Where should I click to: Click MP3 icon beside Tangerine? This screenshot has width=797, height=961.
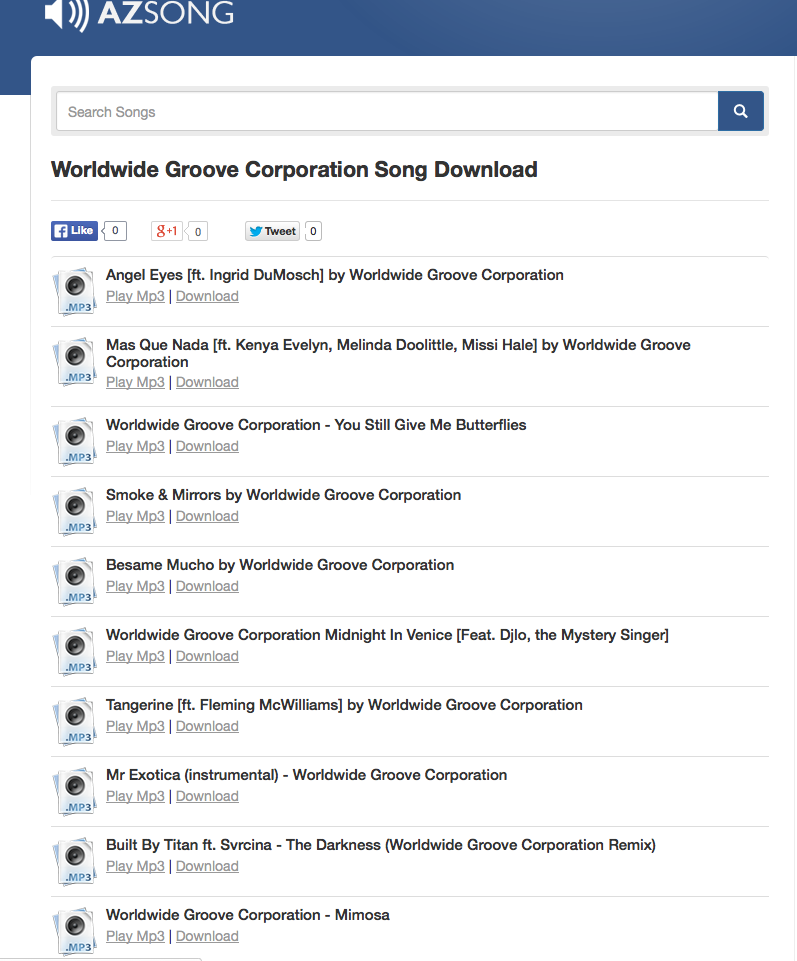point(75,721)
